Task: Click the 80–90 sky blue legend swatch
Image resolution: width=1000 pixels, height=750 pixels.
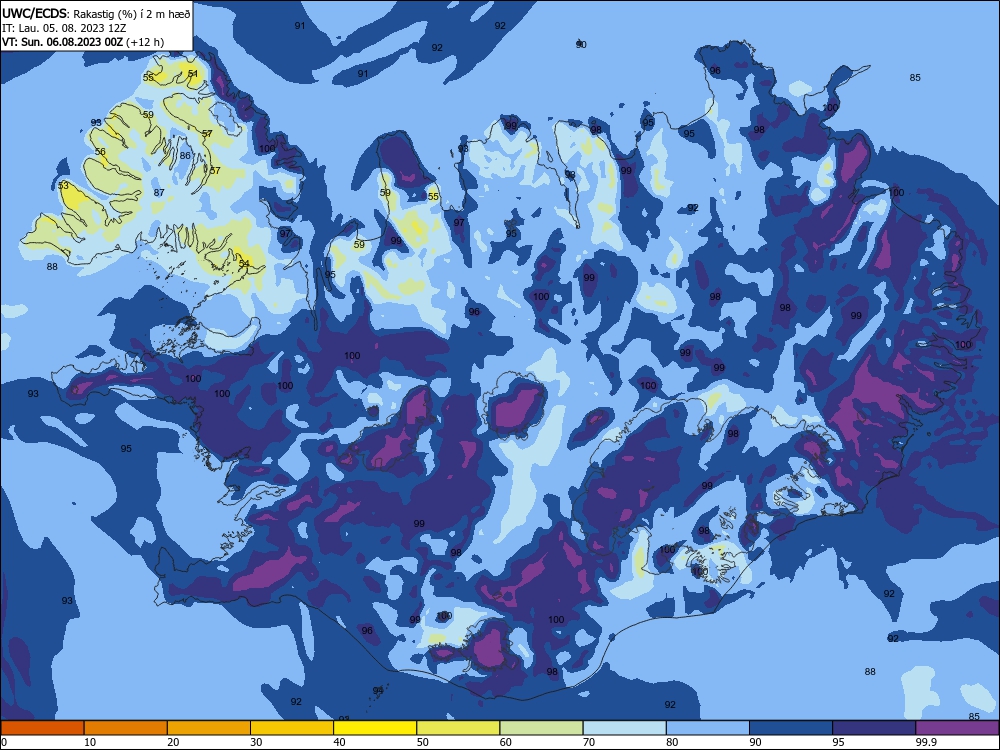Action: point(708,728)
